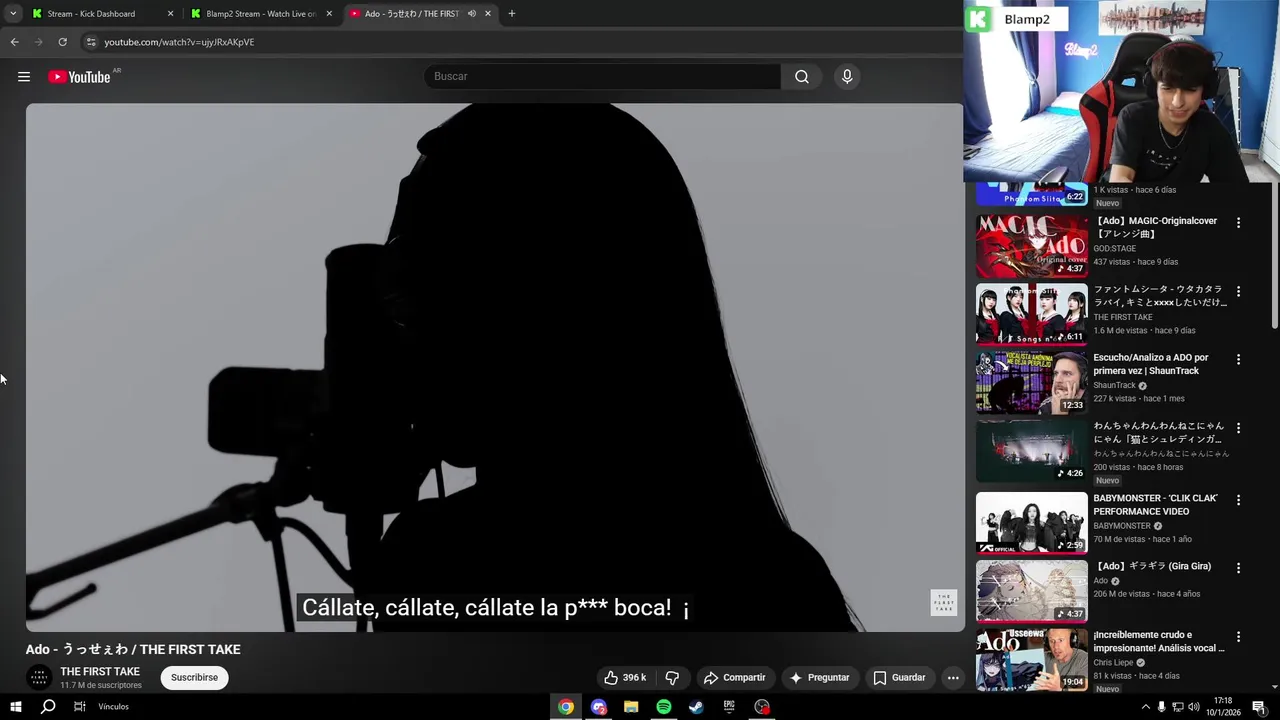Image resolution: width=1280 pixels, height=720 pixels.
Task: Open THE FIRST TAKE channel avatar
Action: click(x=40, y=678)
